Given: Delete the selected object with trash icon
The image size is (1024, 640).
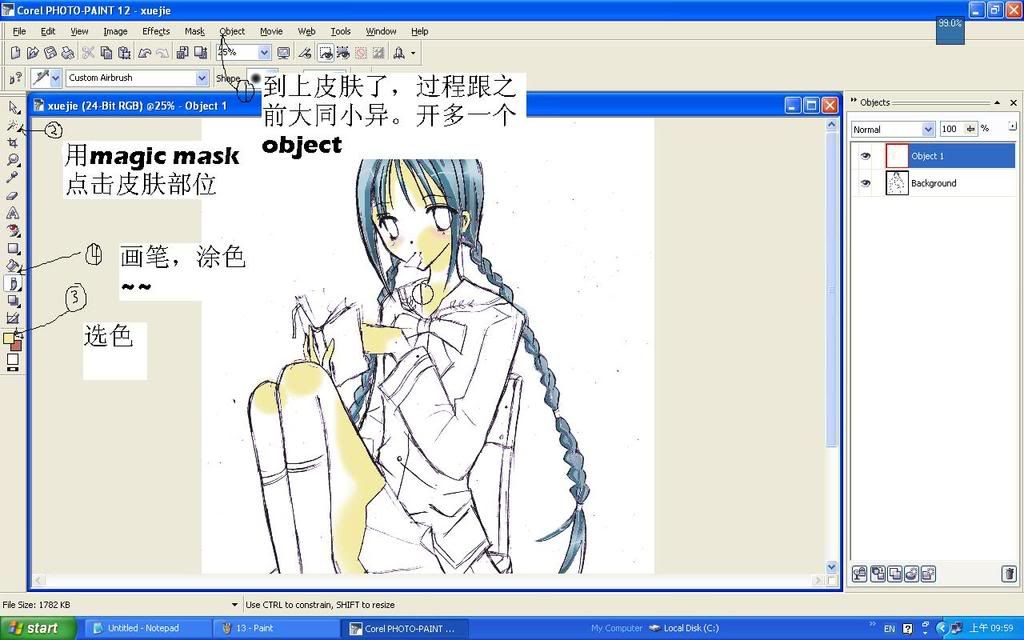Looking at the screenshot, I should 1008,573.
